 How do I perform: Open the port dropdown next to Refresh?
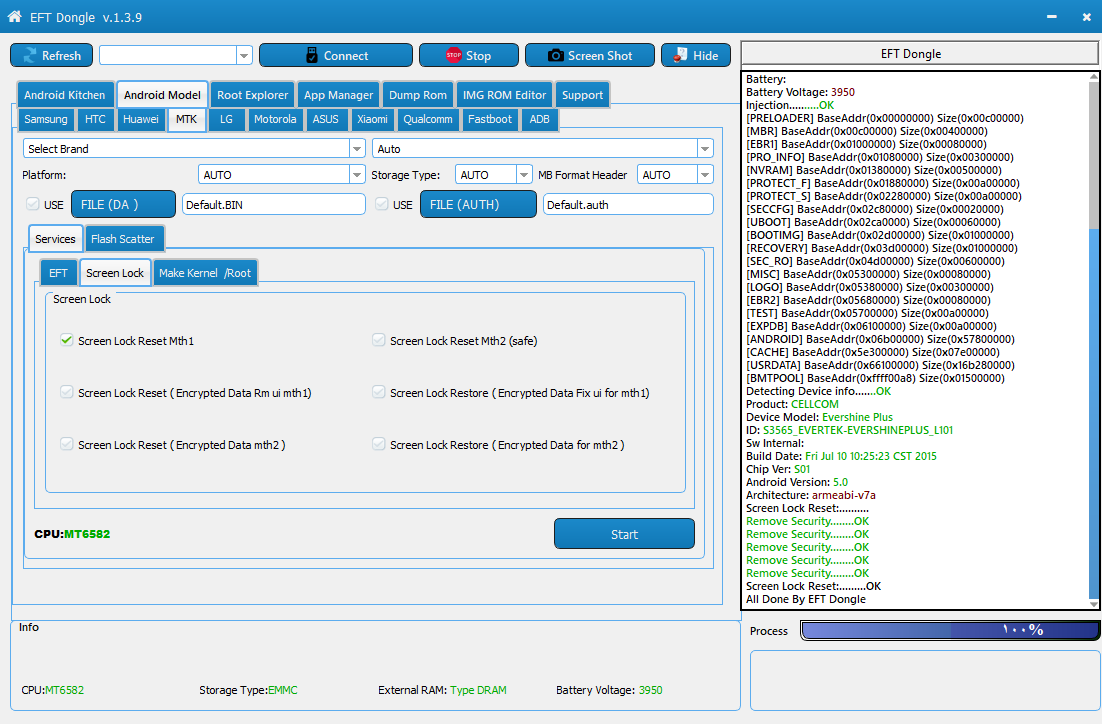(244, 55)
